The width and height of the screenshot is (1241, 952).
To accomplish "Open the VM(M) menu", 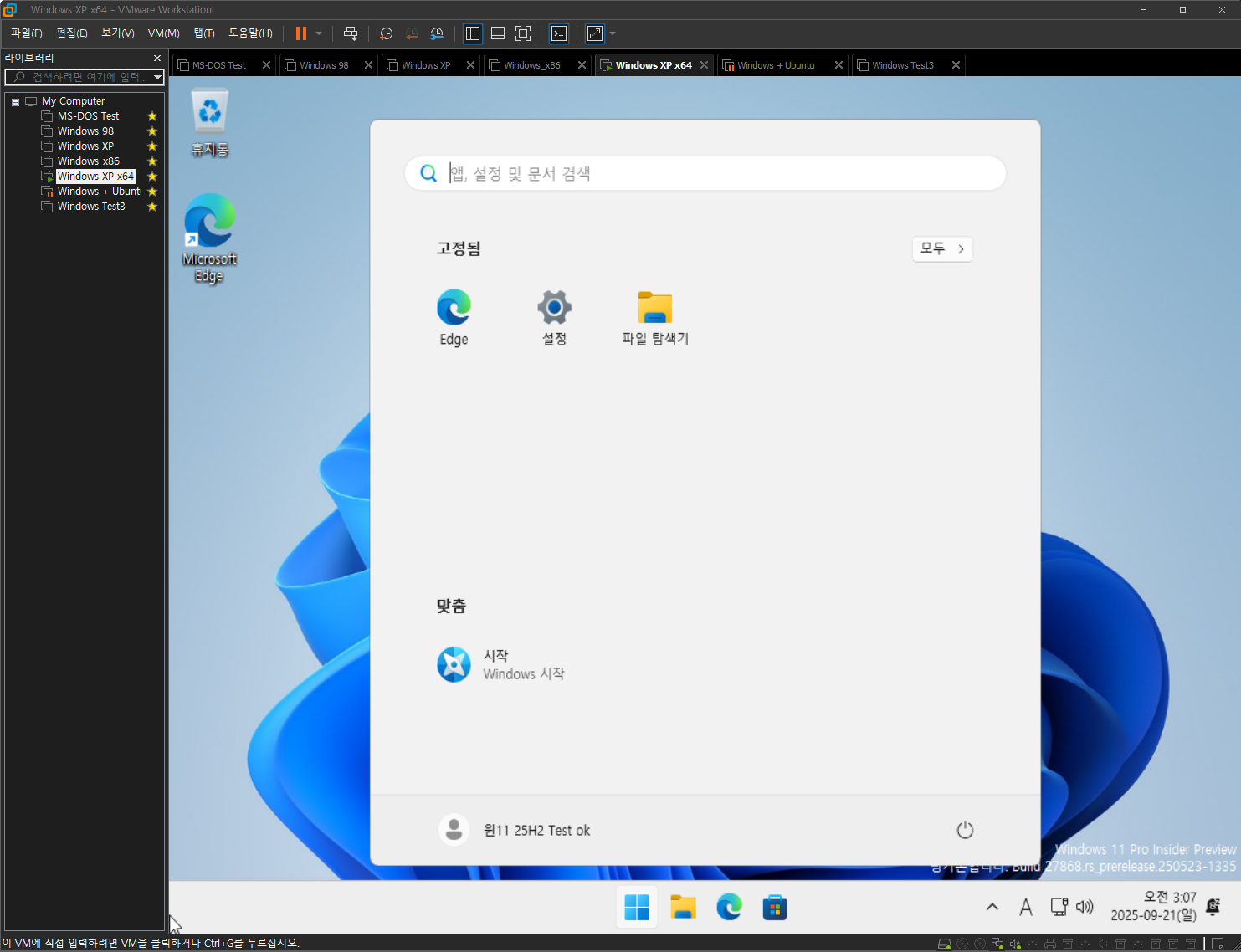I will point(163,33).
